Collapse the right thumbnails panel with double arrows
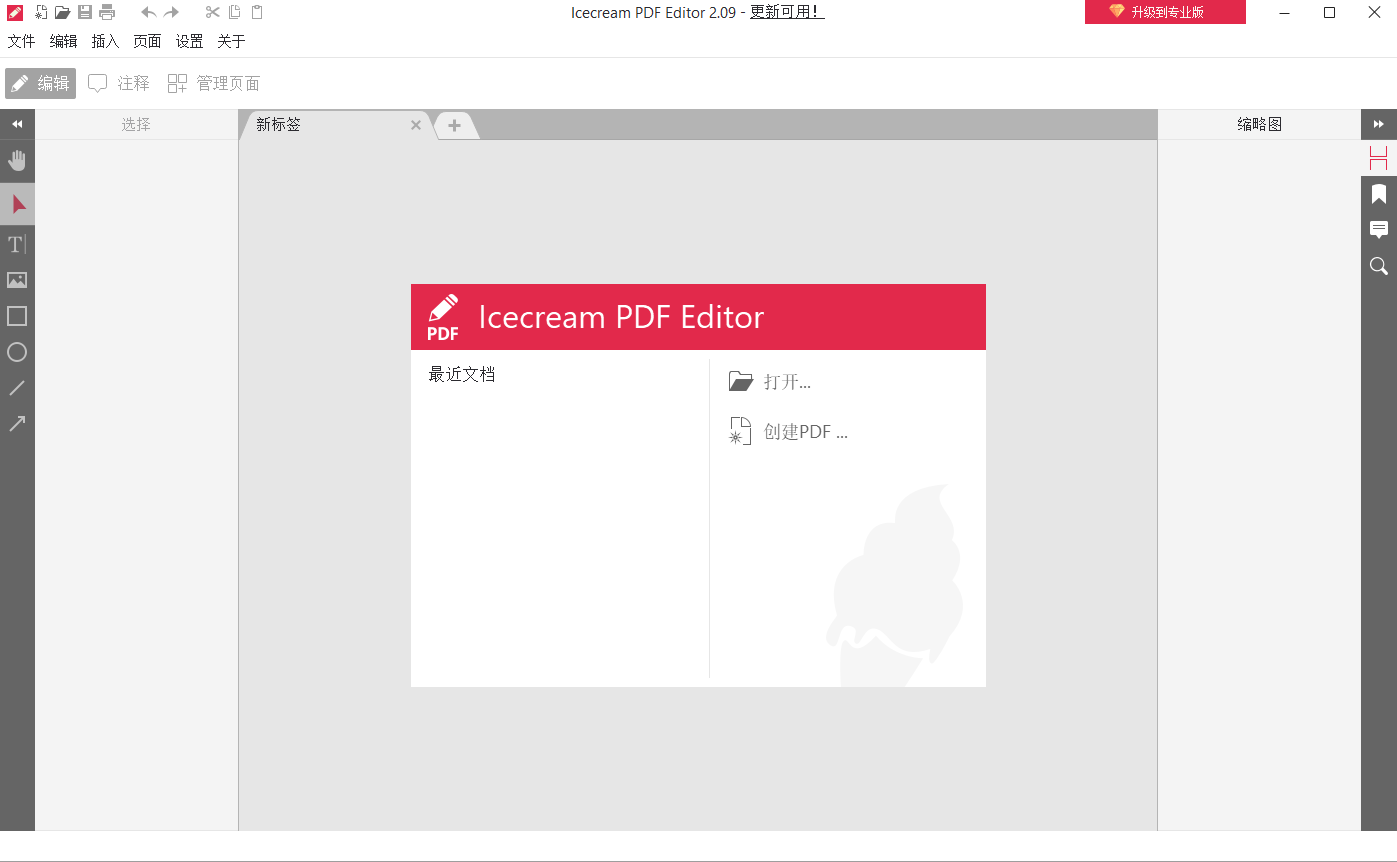1397x862 pixels. (x=1379, y=124)
